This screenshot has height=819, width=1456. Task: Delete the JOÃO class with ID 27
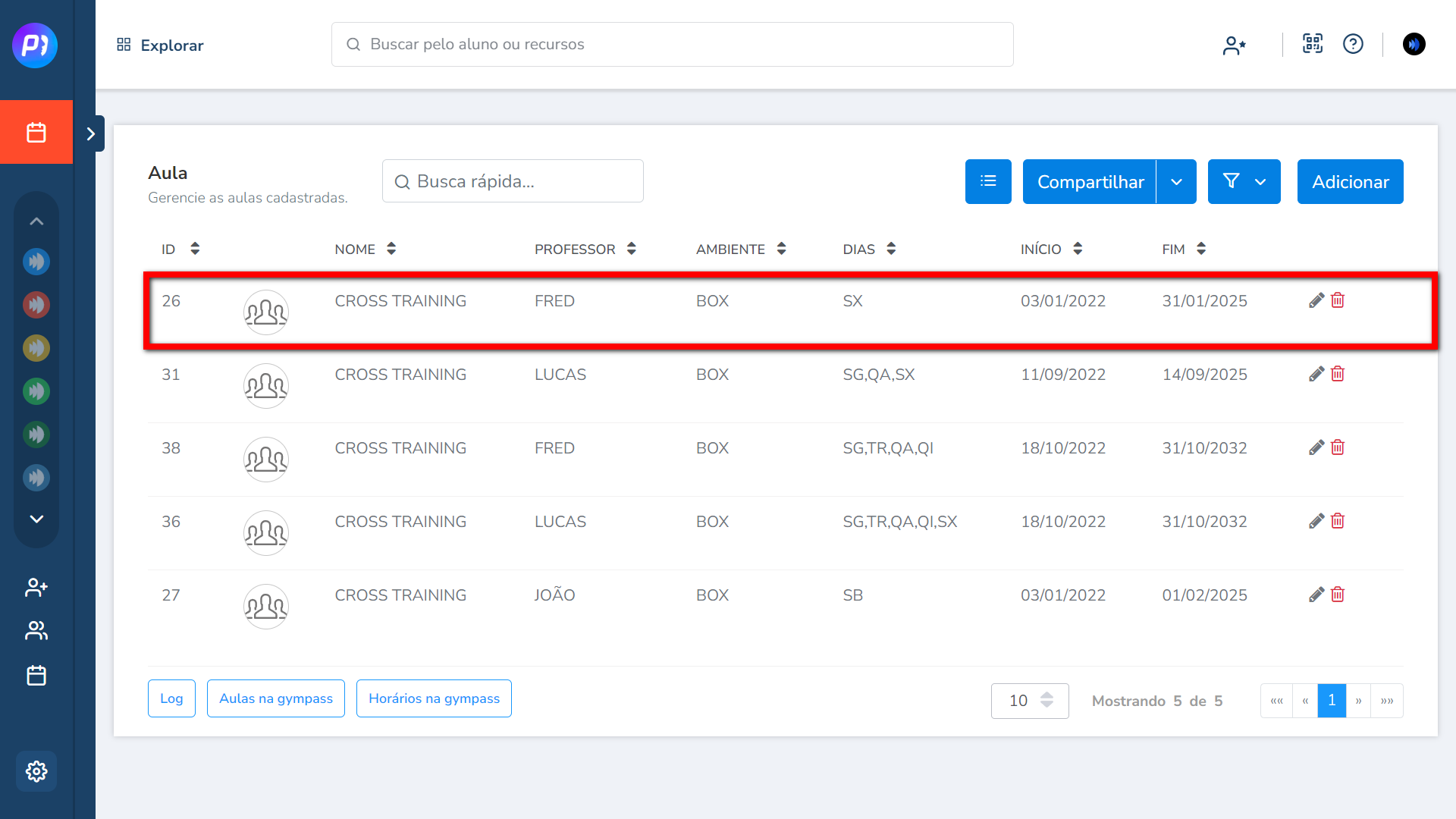click(x=1338, y=595)
